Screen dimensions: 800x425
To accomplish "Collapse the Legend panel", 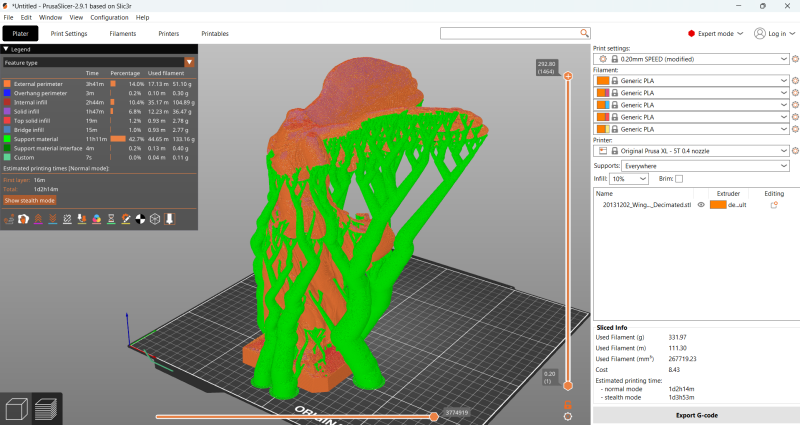I will [x=6, y=48].
